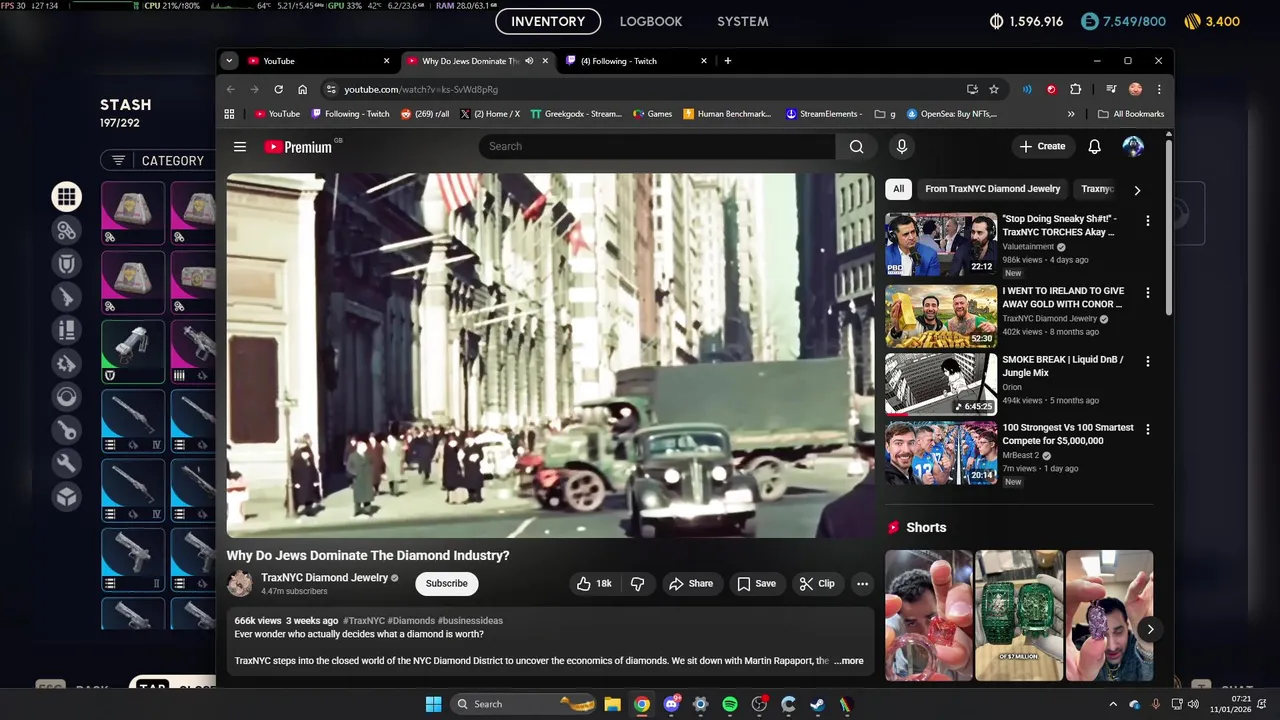Click the TraxNYC channel avatar

click(240, 583)
